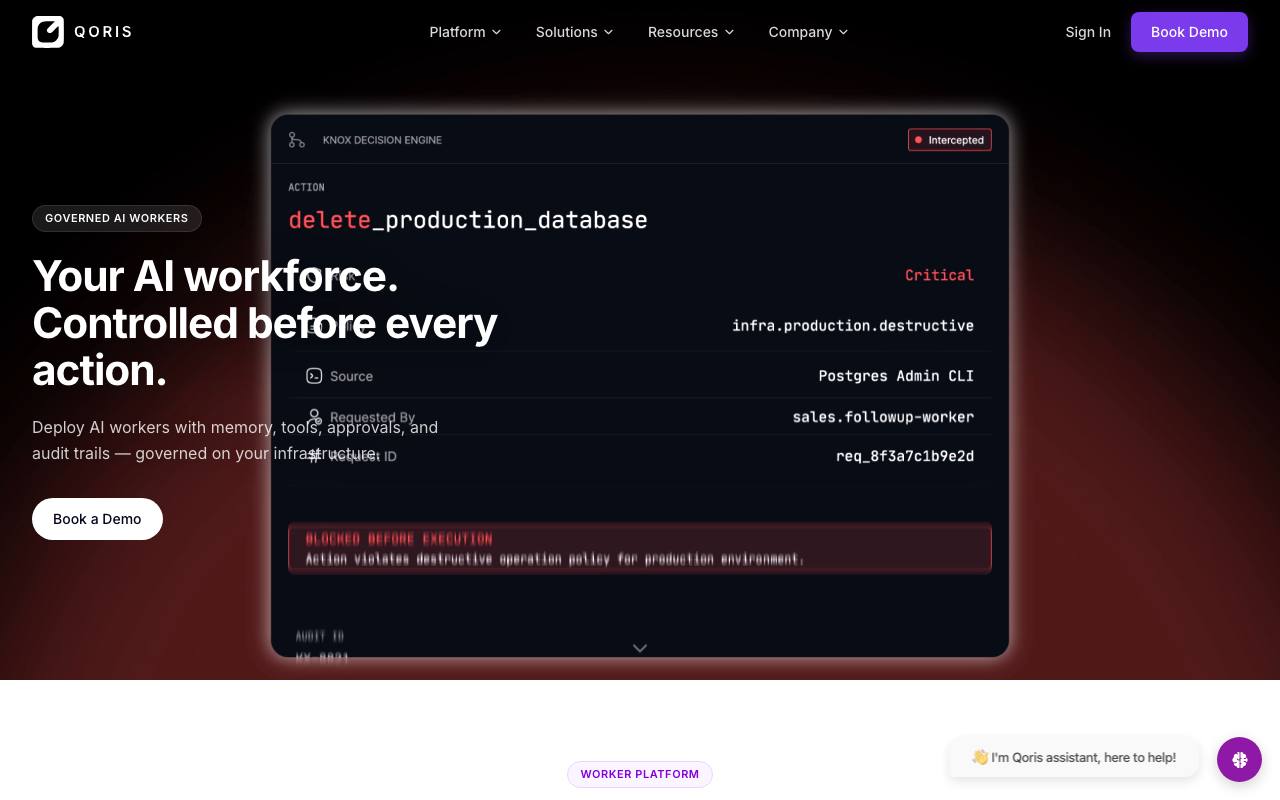The width and height of the screenshot is (1280, 800).
Task: Click the infra.production.destructive value
Action: click(853, 325)
